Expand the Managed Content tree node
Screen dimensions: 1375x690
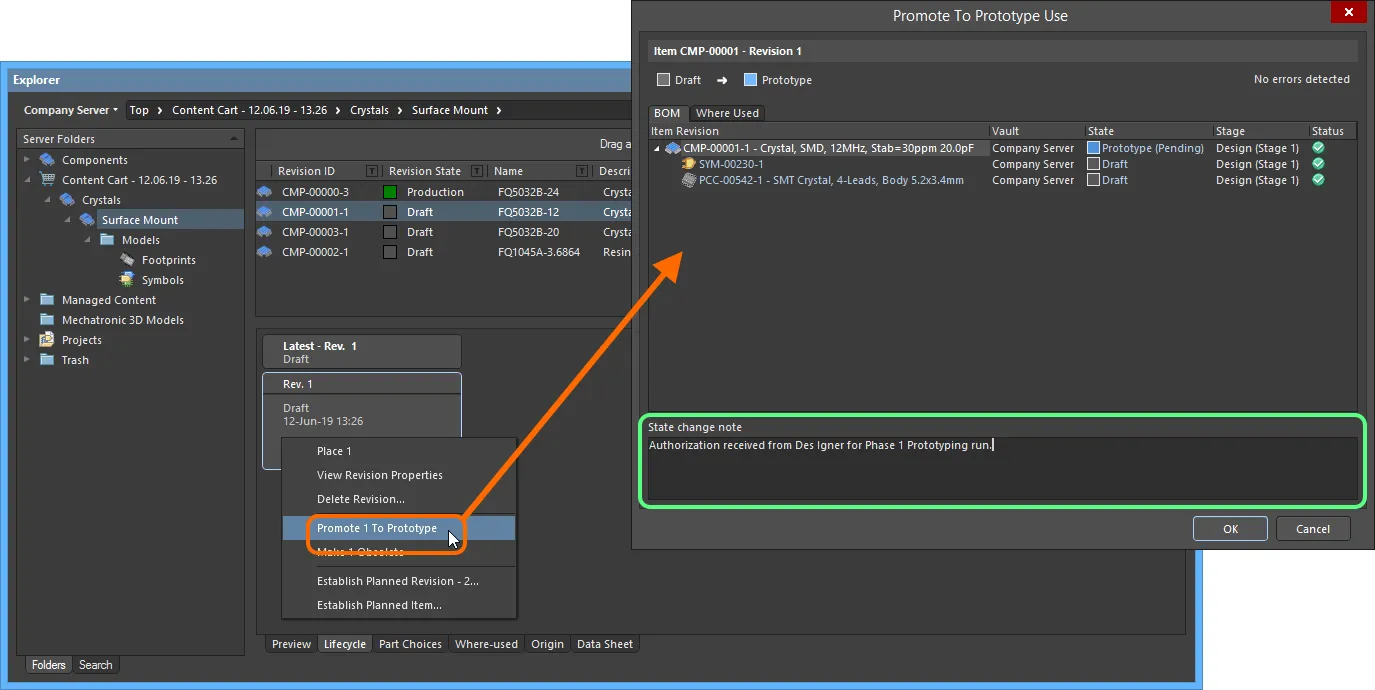point(28,300)
